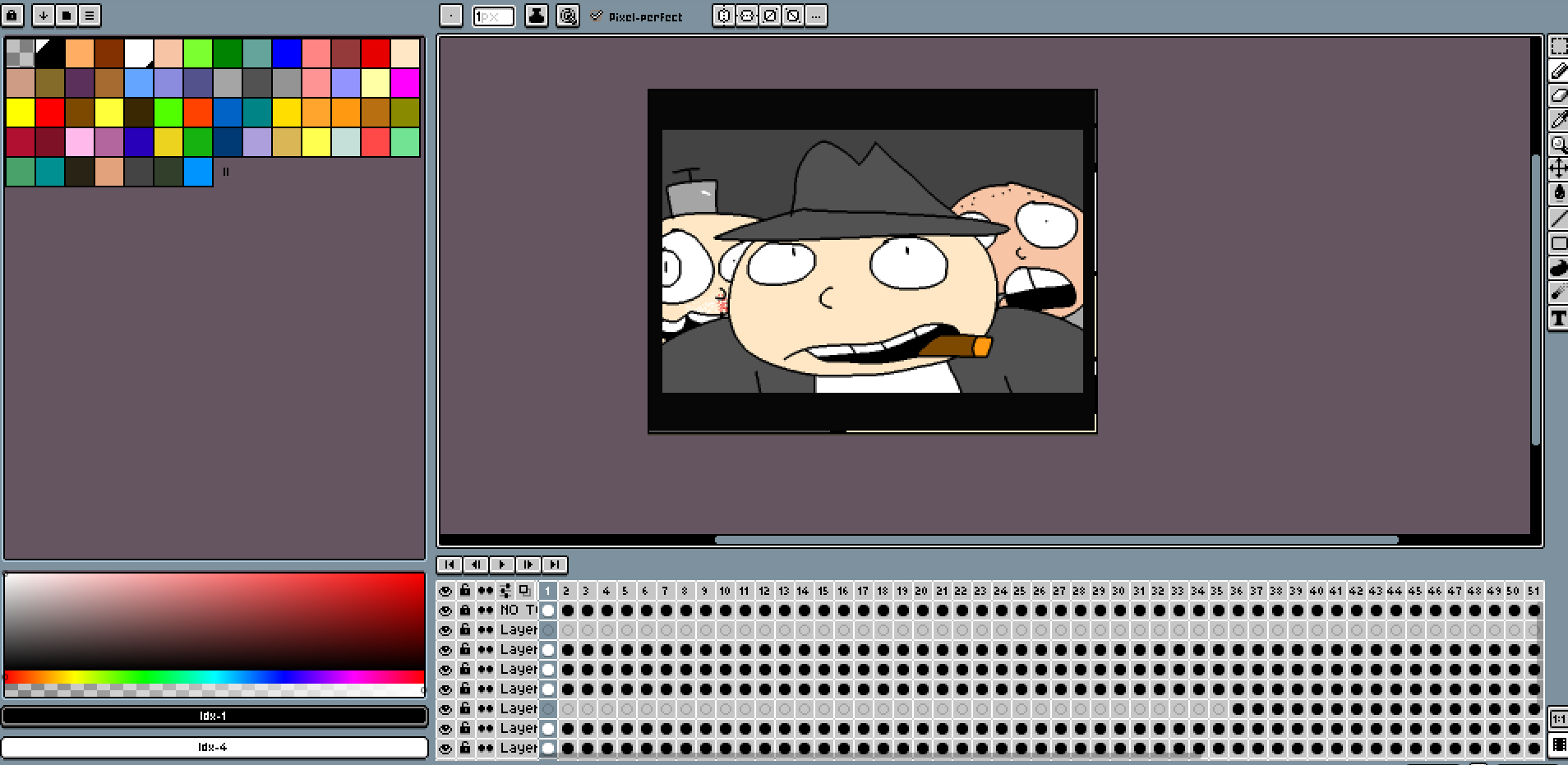Image resolution: width=1568 pixels, height=765 pixels.
Task: Enable right-diagonal symmetry mode
Action: (769, 16)
